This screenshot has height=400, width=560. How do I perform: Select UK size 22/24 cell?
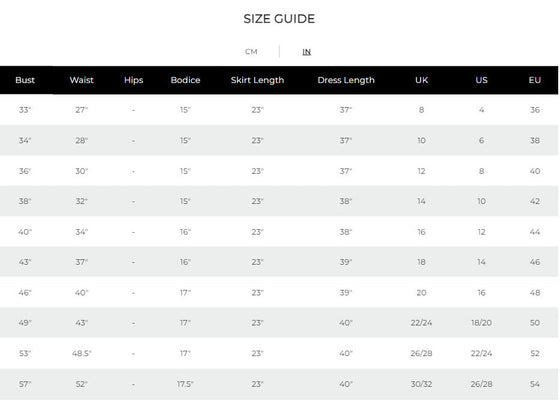pos(421,323)
